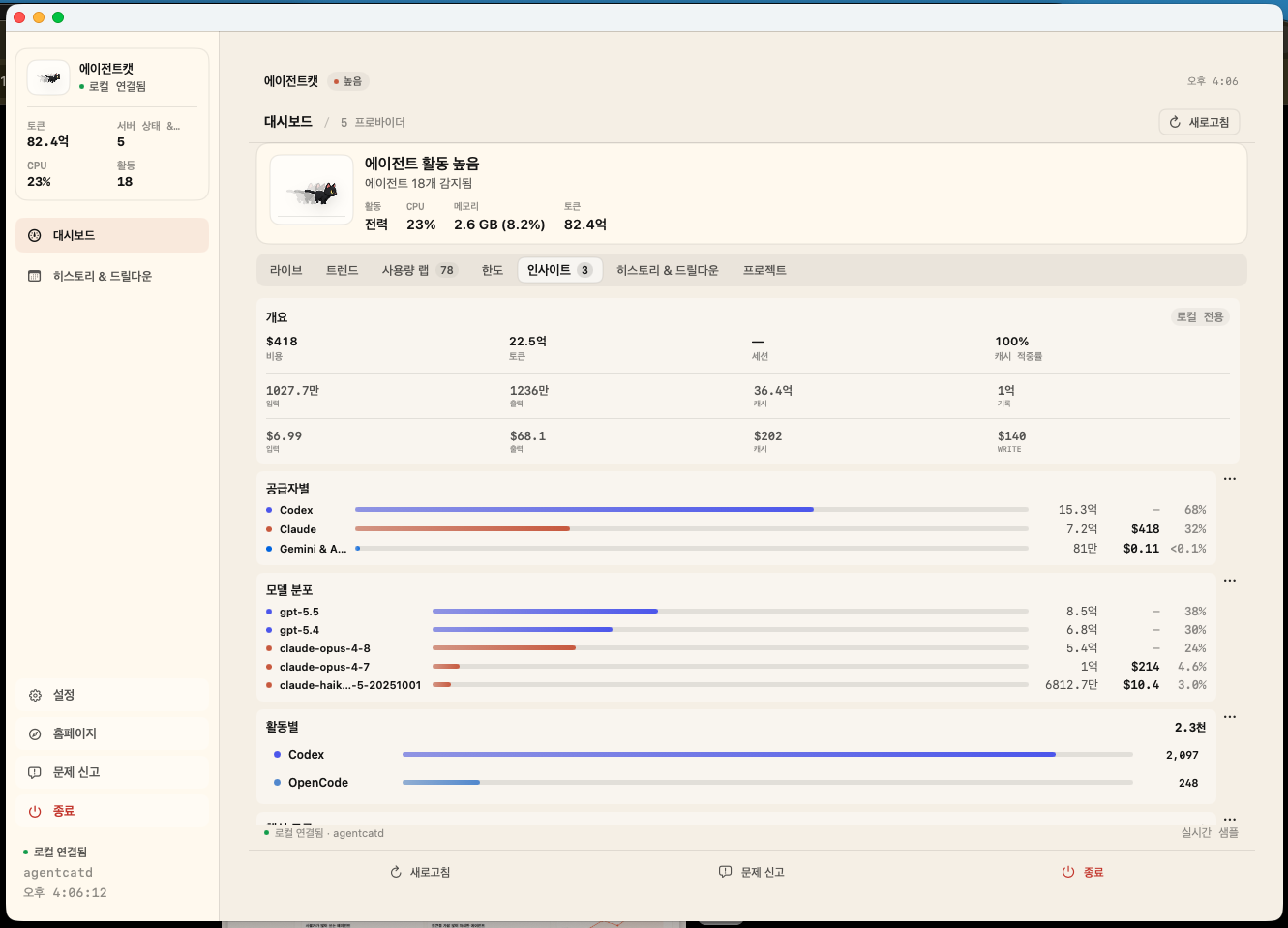Open the 활동별 more options menu
Viewport: 1288px width, 928px height.
(1230, 717)
